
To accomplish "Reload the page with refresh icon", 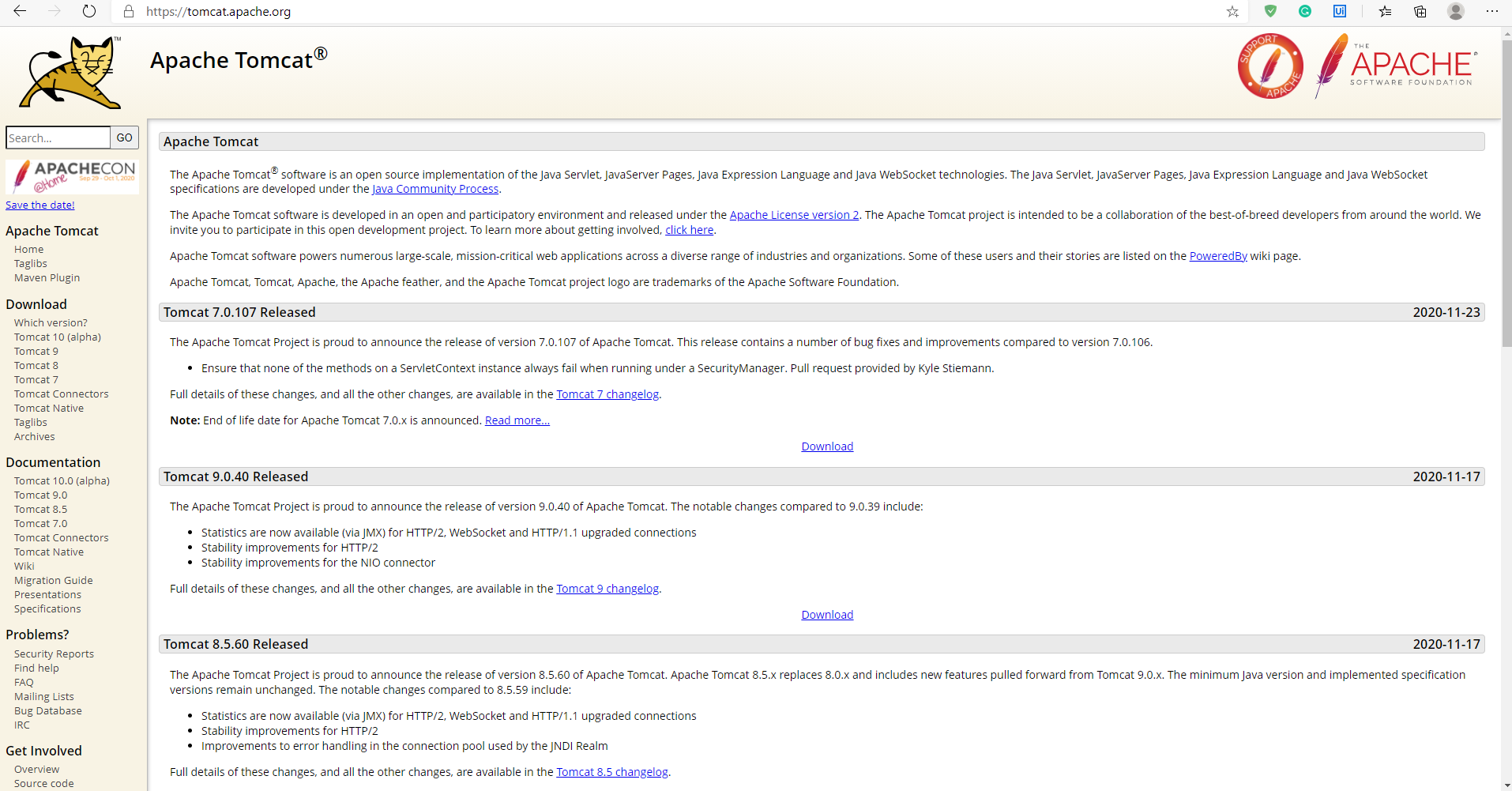I will pyautogui.click(x=89, y=11).
